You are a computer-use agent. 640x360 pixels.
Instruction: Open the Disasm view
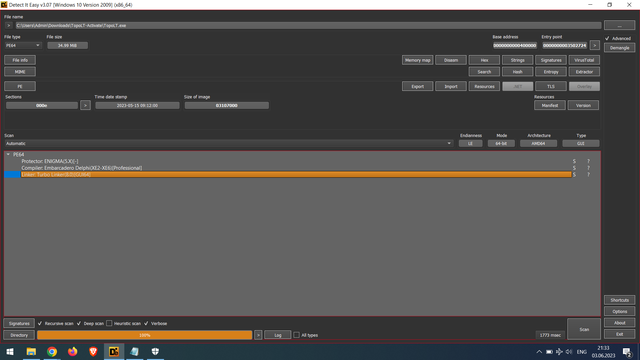(x=451, y=60)
